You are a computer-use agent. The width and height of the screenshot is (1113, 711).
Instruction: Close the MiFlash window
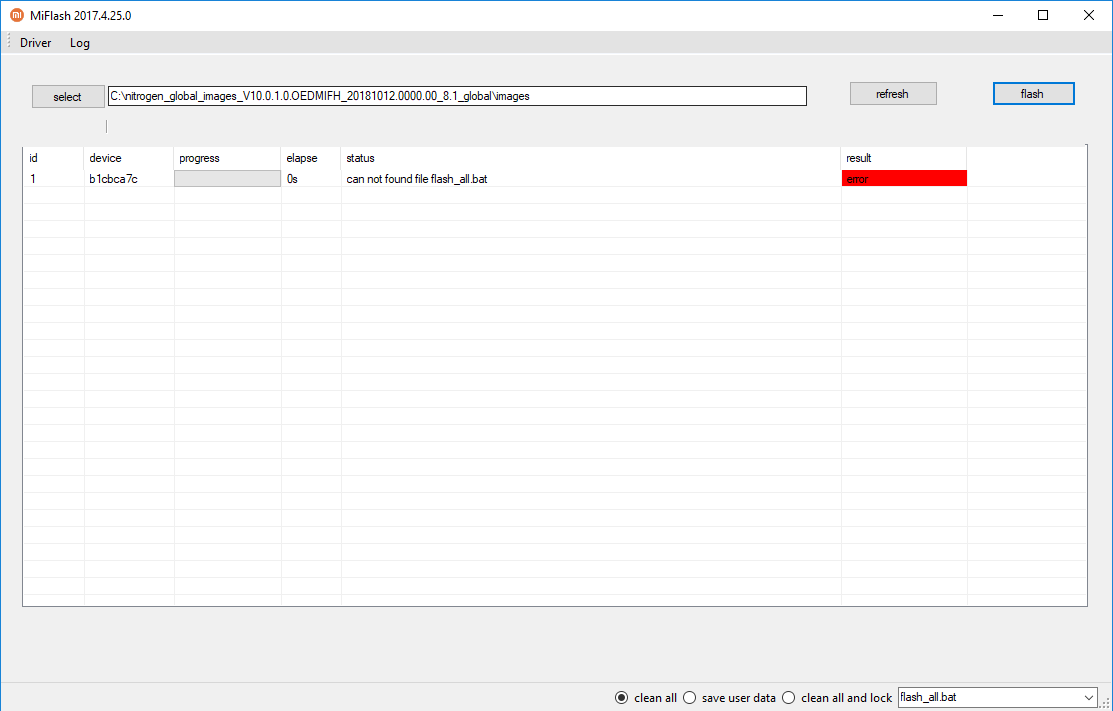click(x=1088, y=15)
